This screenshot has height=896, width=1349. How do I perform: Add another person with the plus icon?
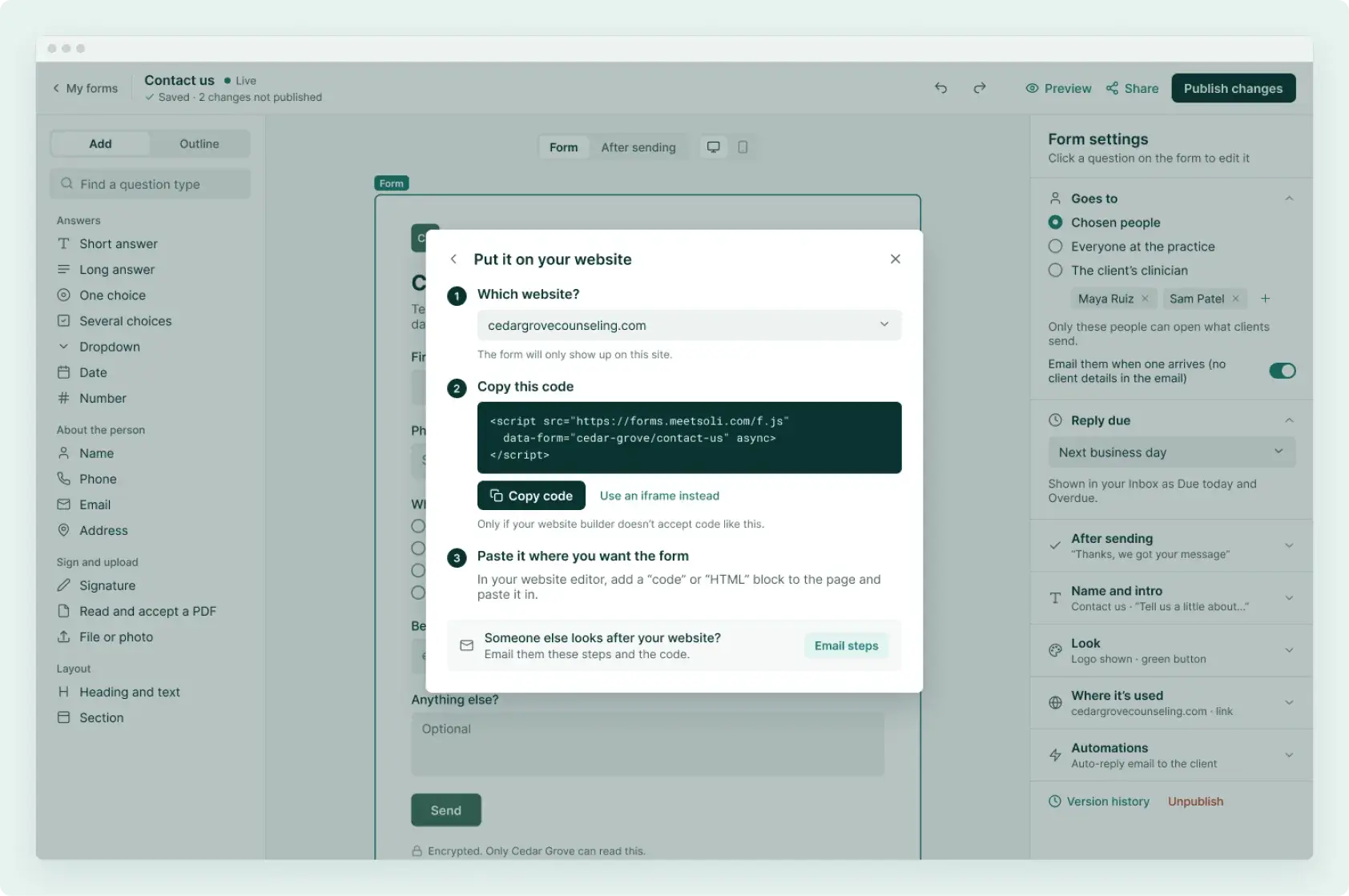pos(1266,299)
